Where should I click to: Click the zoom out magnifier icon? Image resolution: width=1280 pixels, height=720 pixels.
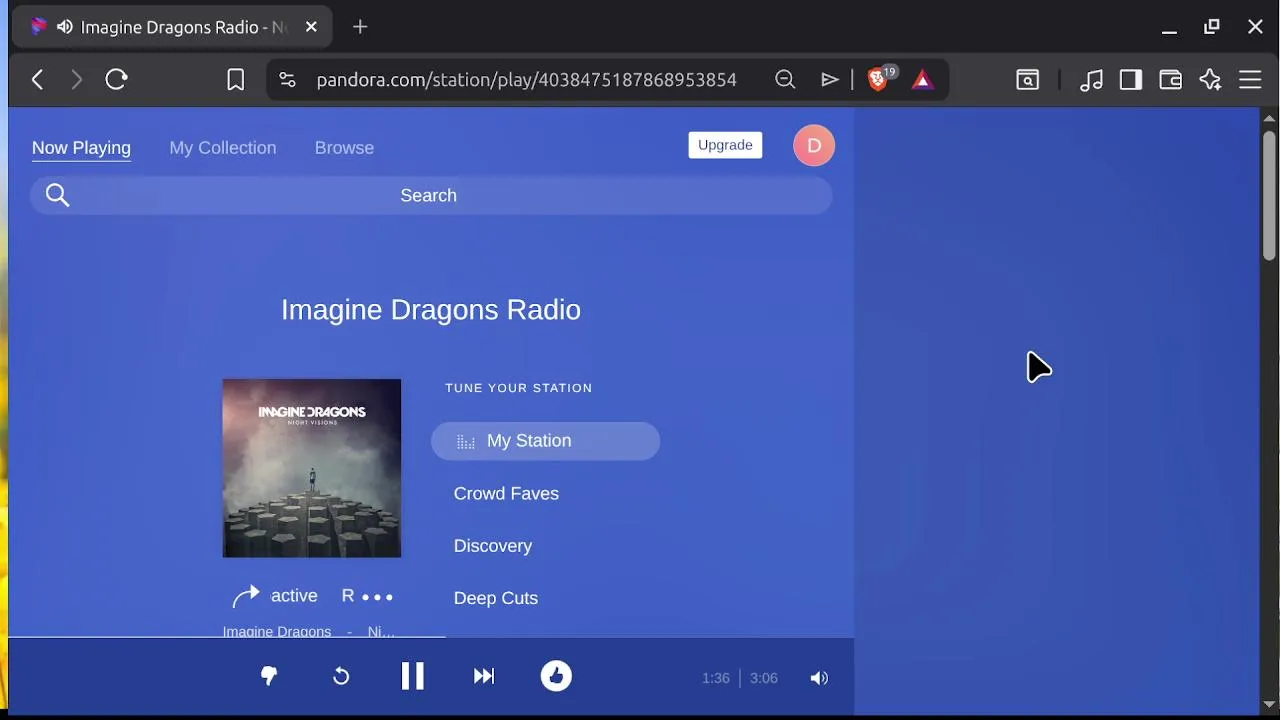pyautogui.click(x=785, y=80)
